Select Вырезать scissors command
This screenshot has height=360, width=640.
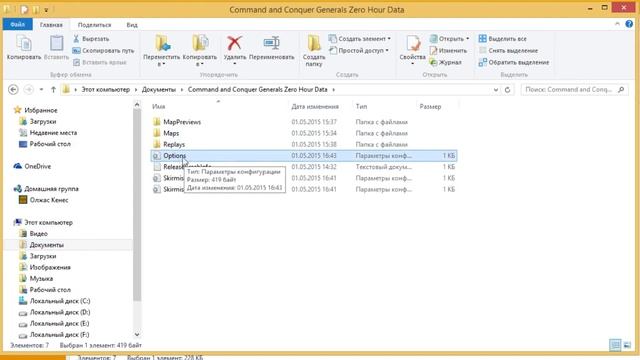(91, 39)
